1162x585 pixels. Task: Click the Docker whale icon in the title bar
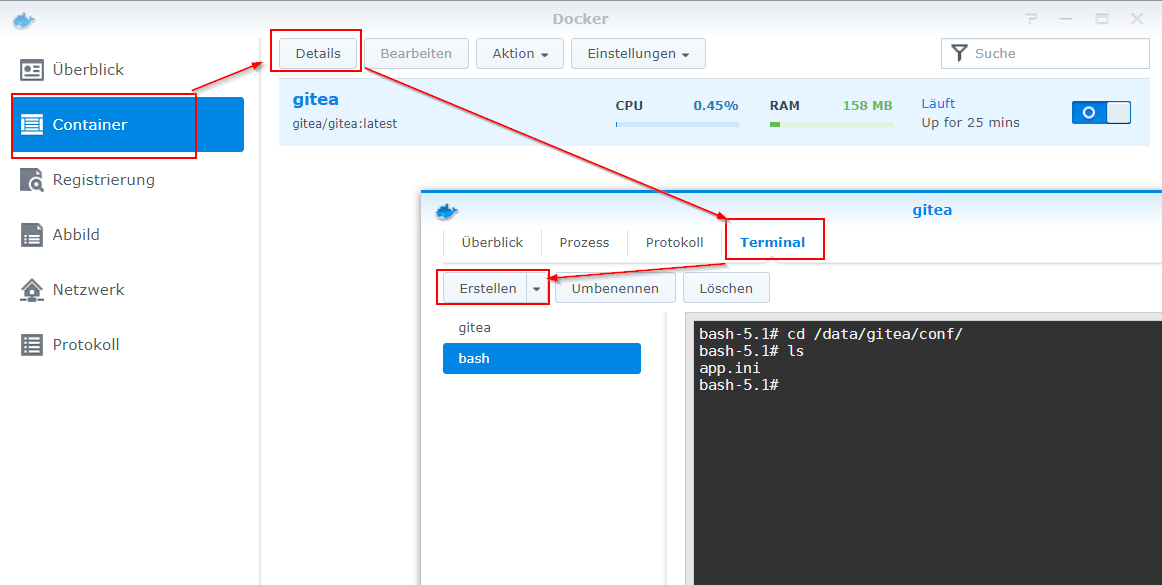pyautogui.click(x=22, y=18)
